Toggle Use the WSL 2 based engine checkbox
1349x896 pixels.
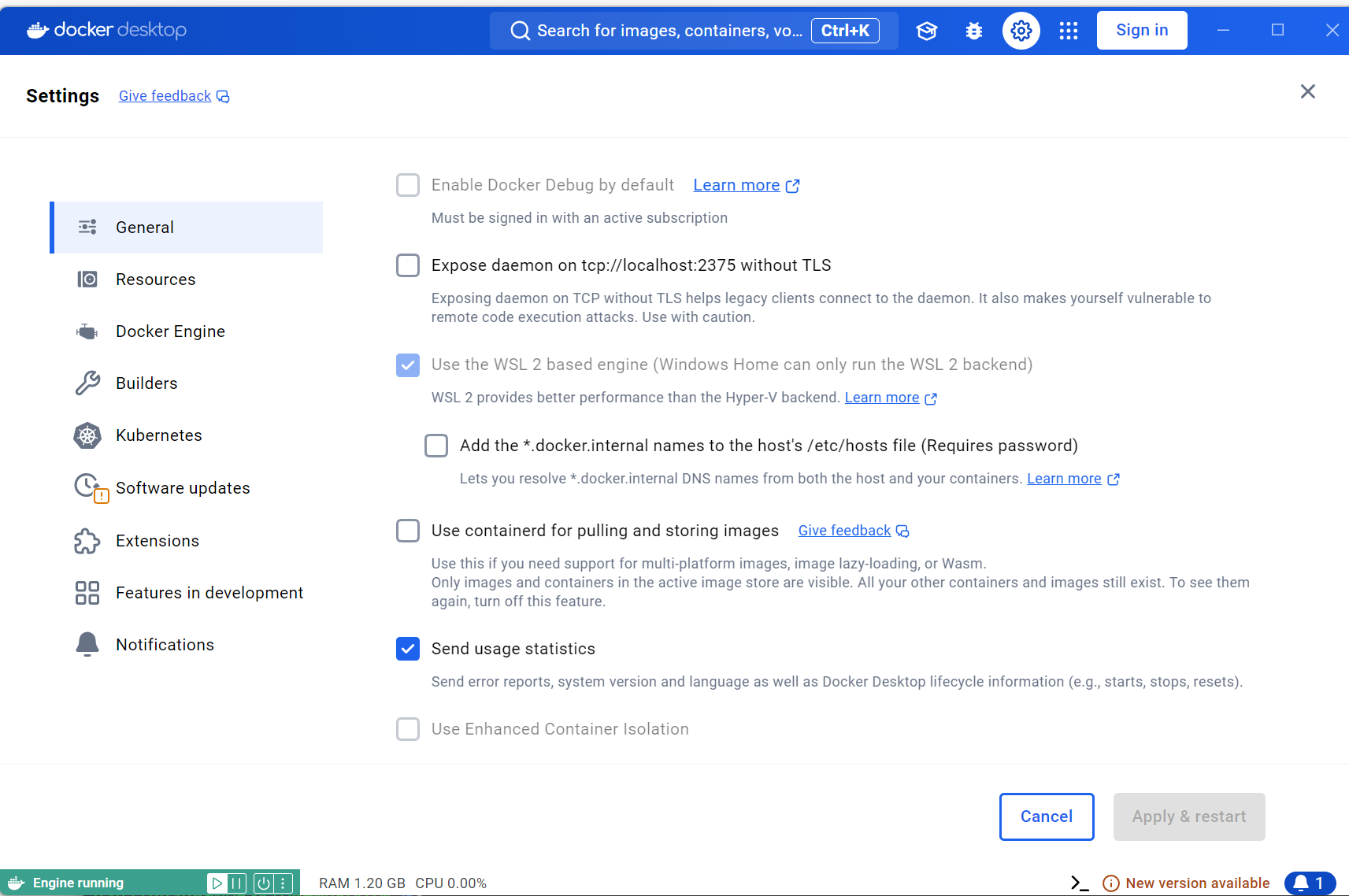tap(408, 365)
